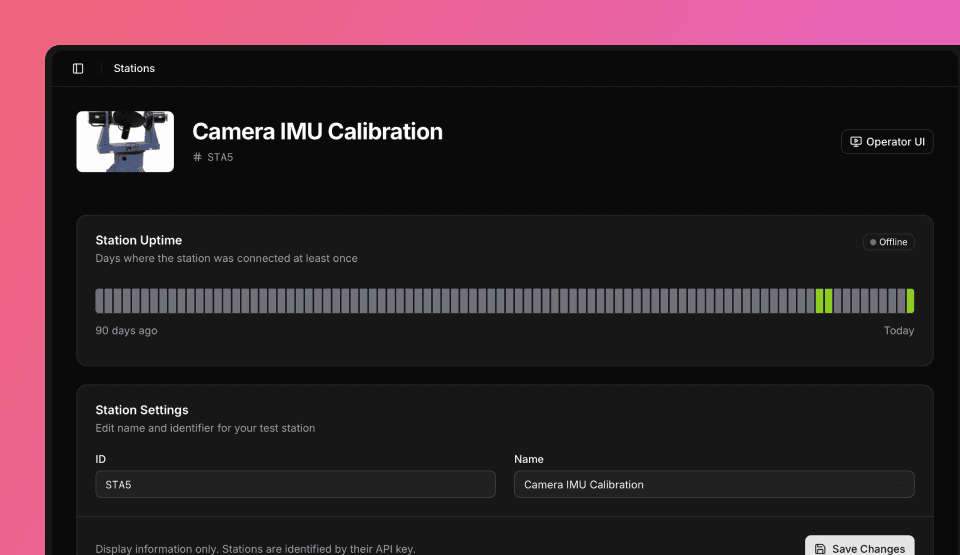This screenshot has height=555, width=960.
Task: Open the Stations breadcrumb
Action: 134,69
